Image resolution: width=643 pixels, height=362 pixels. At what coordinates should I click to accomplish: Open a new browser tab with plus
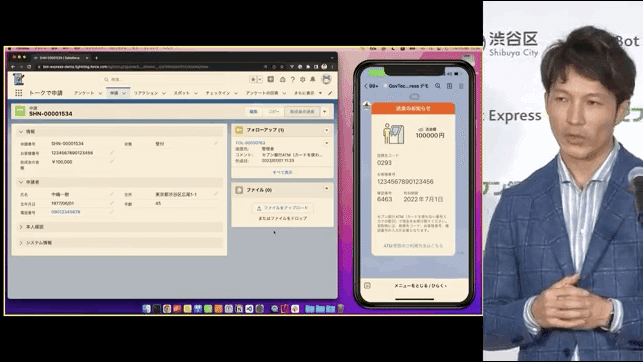click(x=96, y=58)
